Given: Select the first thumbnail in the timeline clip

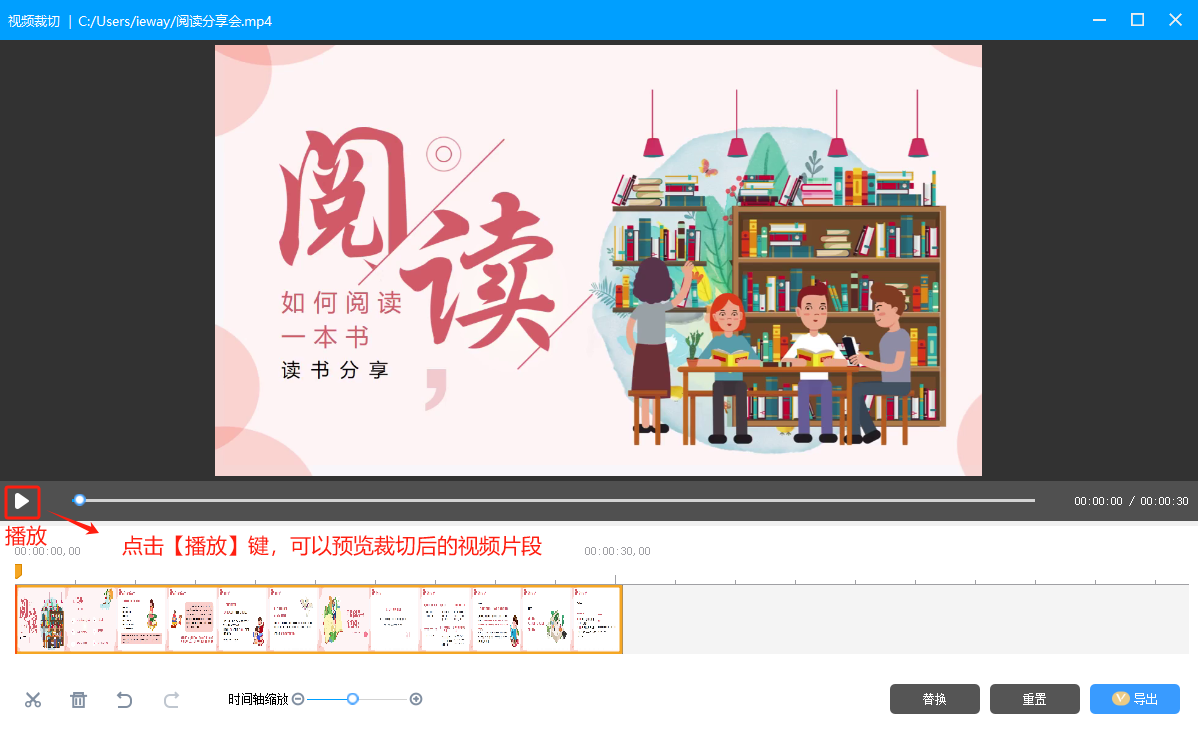Looking at the screenshot, I should coord(41,620).
